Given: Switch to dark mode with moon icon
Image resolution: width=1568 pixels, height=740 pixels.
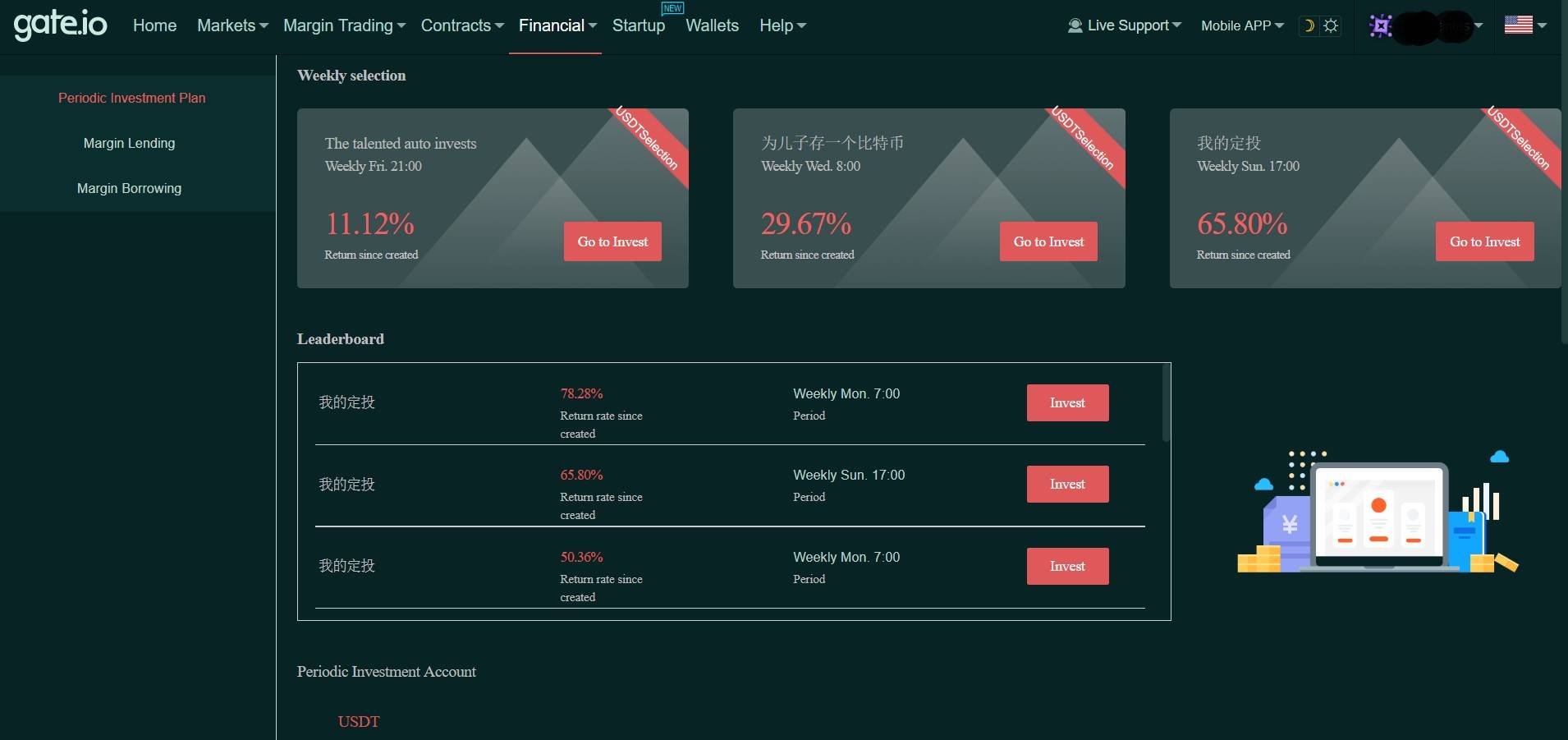Looking at the screenshot, I should (x=1309, y=25).
